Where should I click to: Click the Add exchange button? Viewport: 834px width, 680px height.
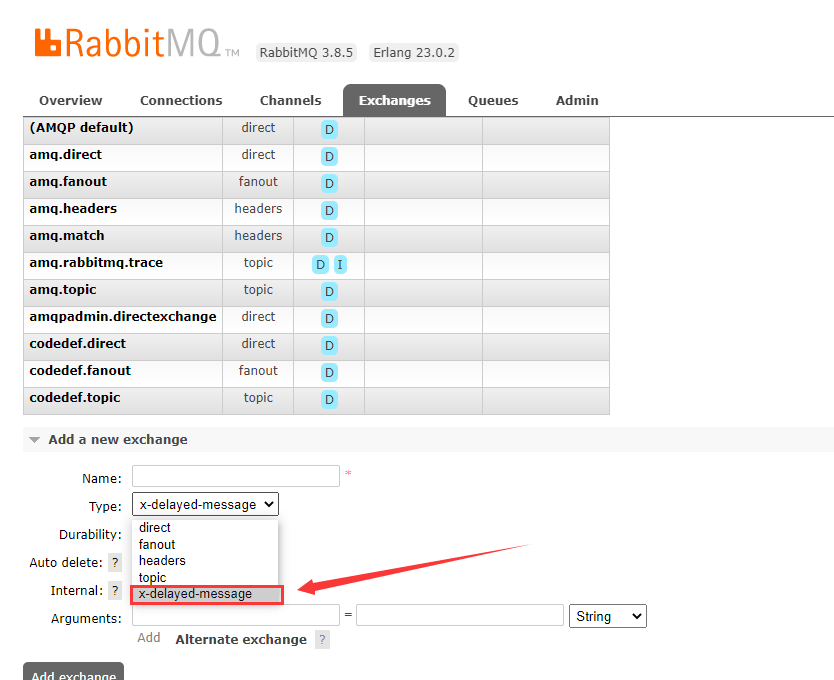(73, 673)
